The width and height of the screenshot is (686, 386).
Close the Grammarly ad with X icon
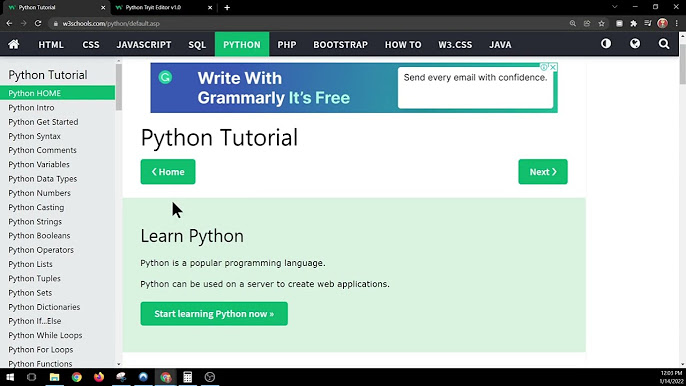click(553, 67)
